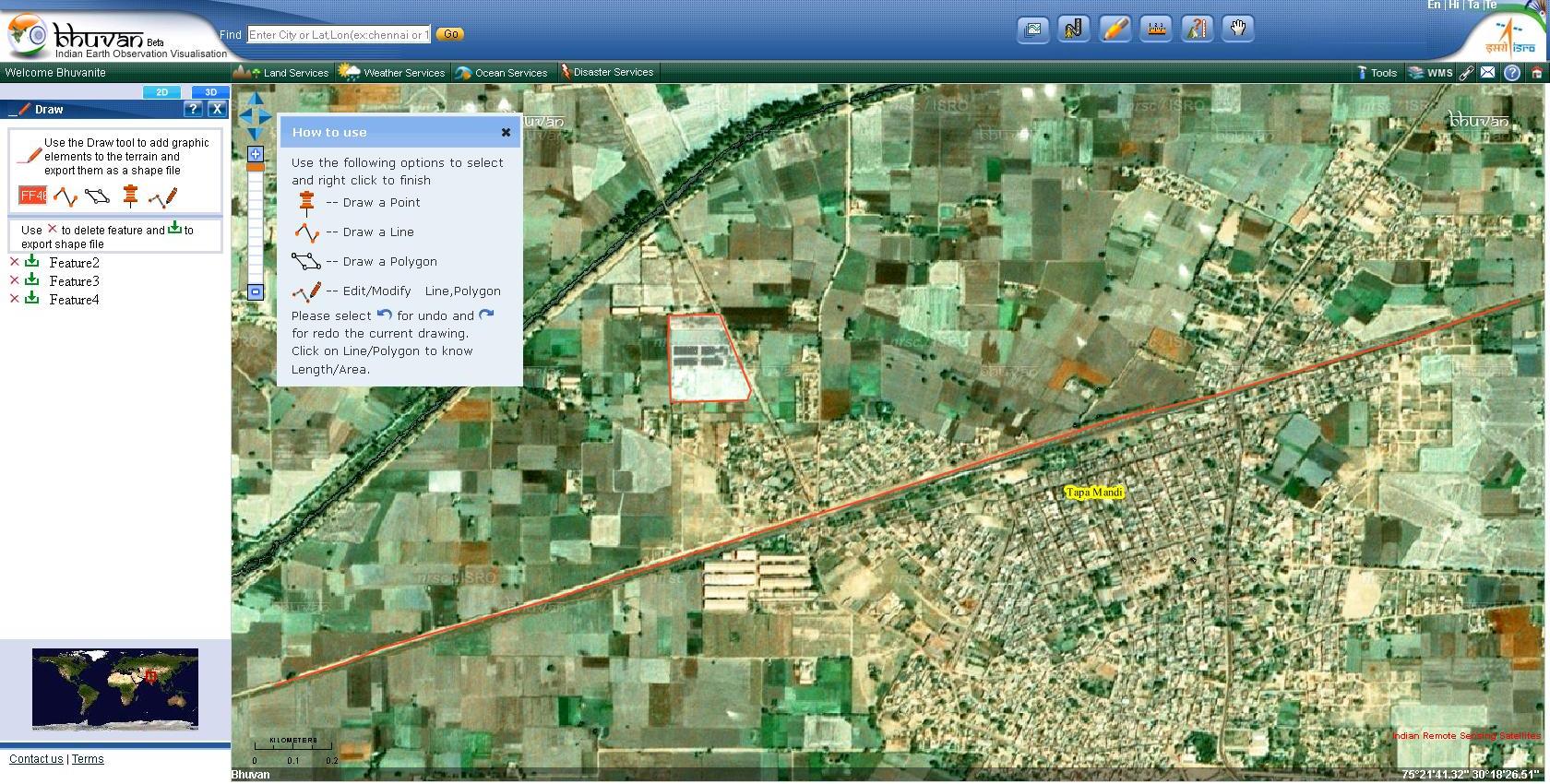Close the Draw panel with X button

217,109
